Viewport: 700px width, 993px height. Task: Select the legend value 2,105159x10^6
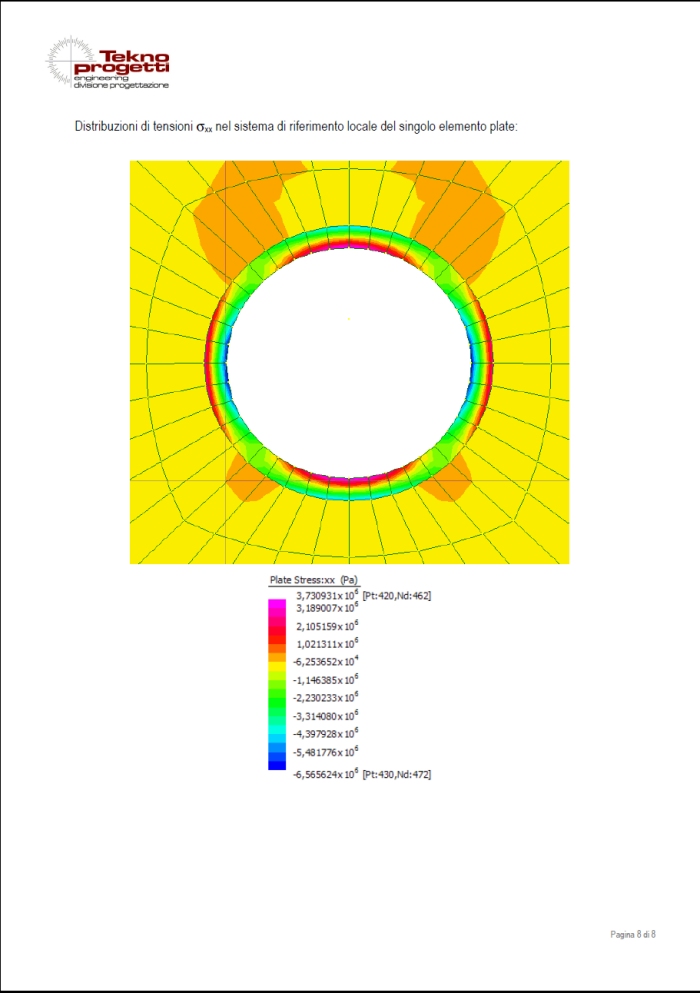tap(327, 625)
